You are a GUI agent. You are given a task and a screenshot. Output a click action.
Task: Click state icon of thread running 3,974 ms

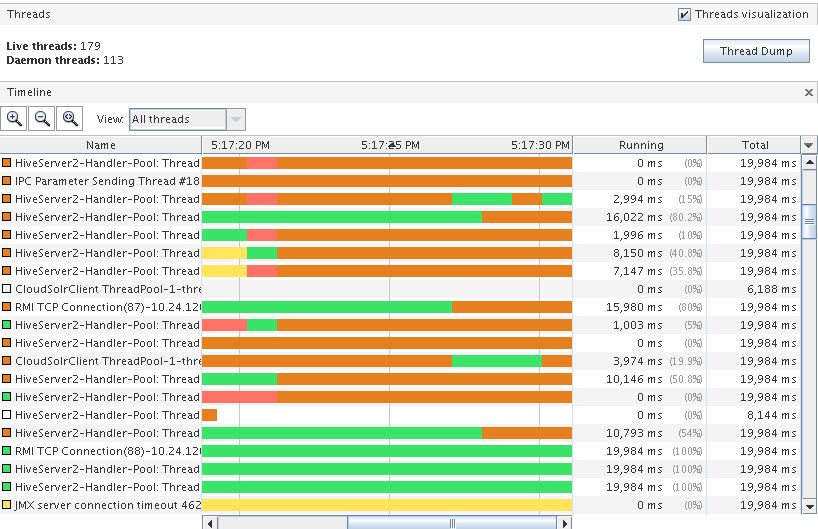(6, 360)
